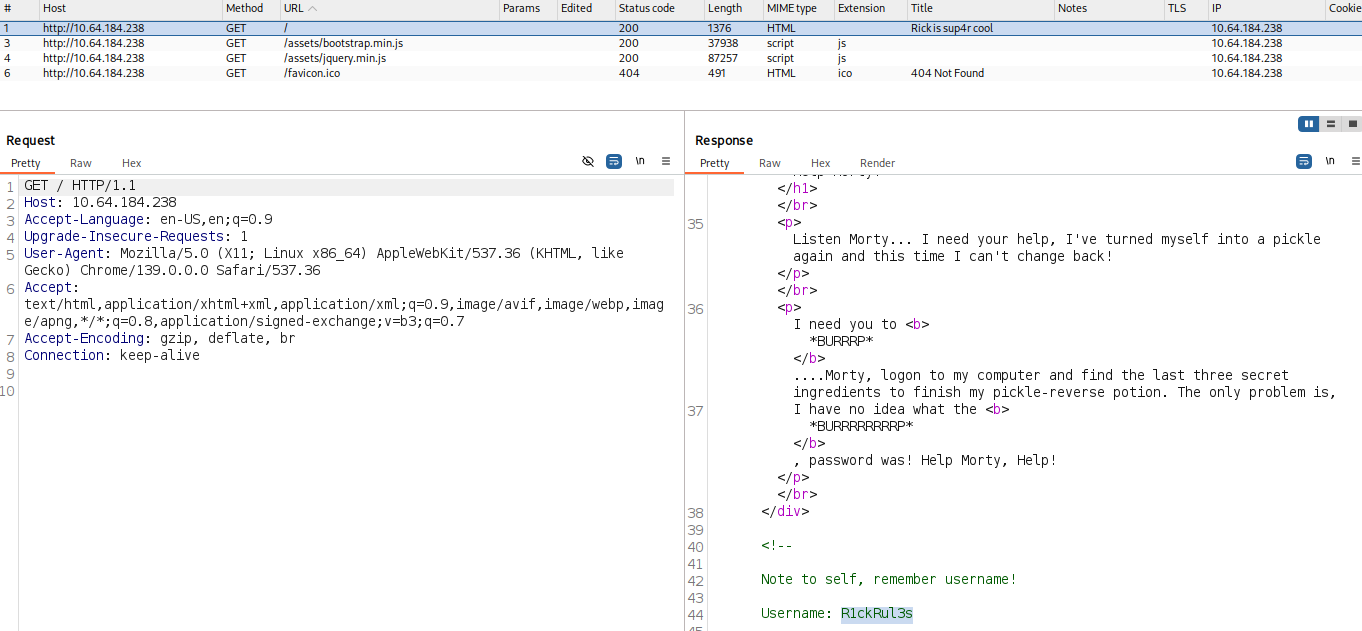Switch to the Render tab in Response

coord(877,163)
